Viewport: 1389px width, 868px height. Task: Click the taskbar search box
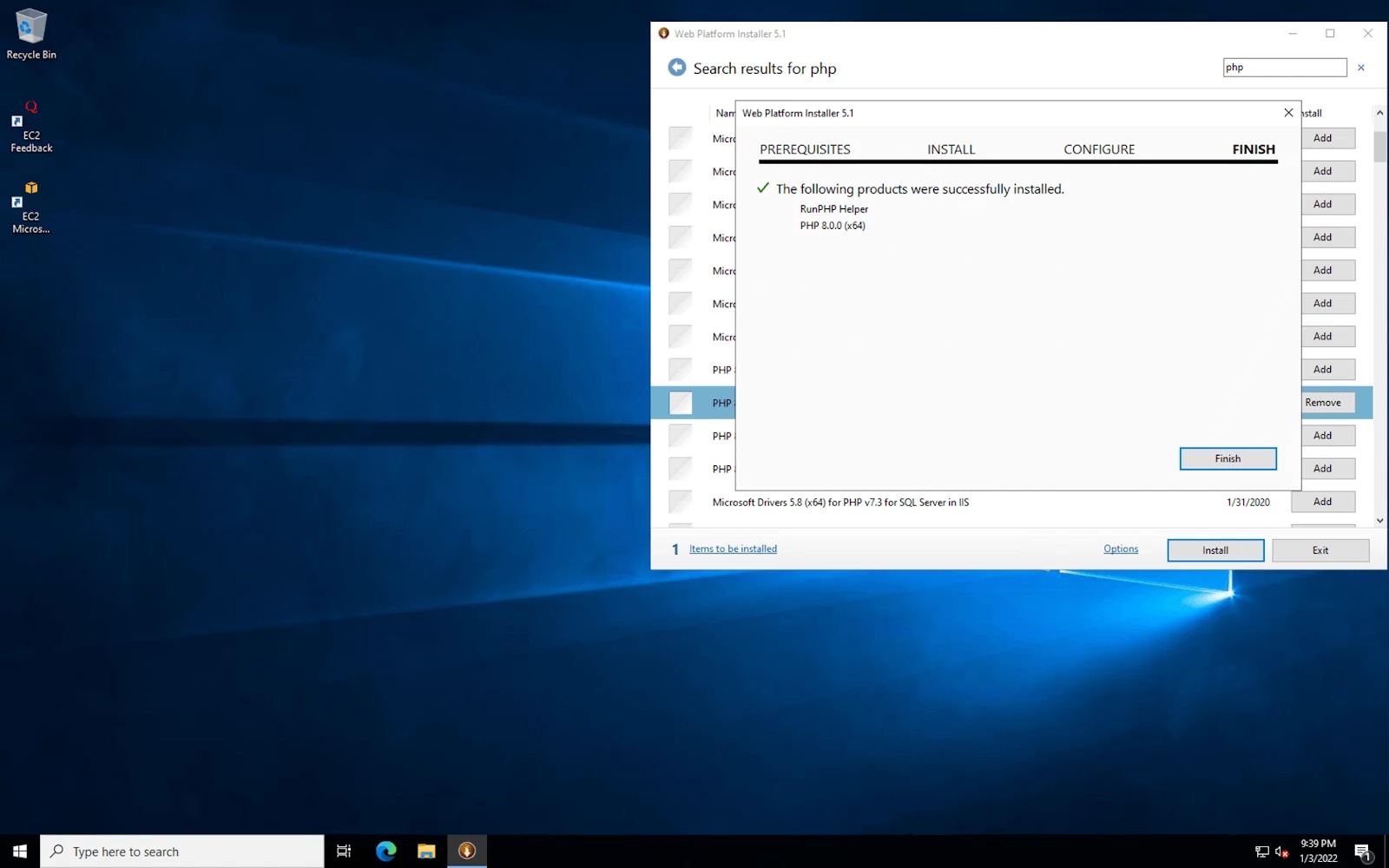[x=182, y=852]
